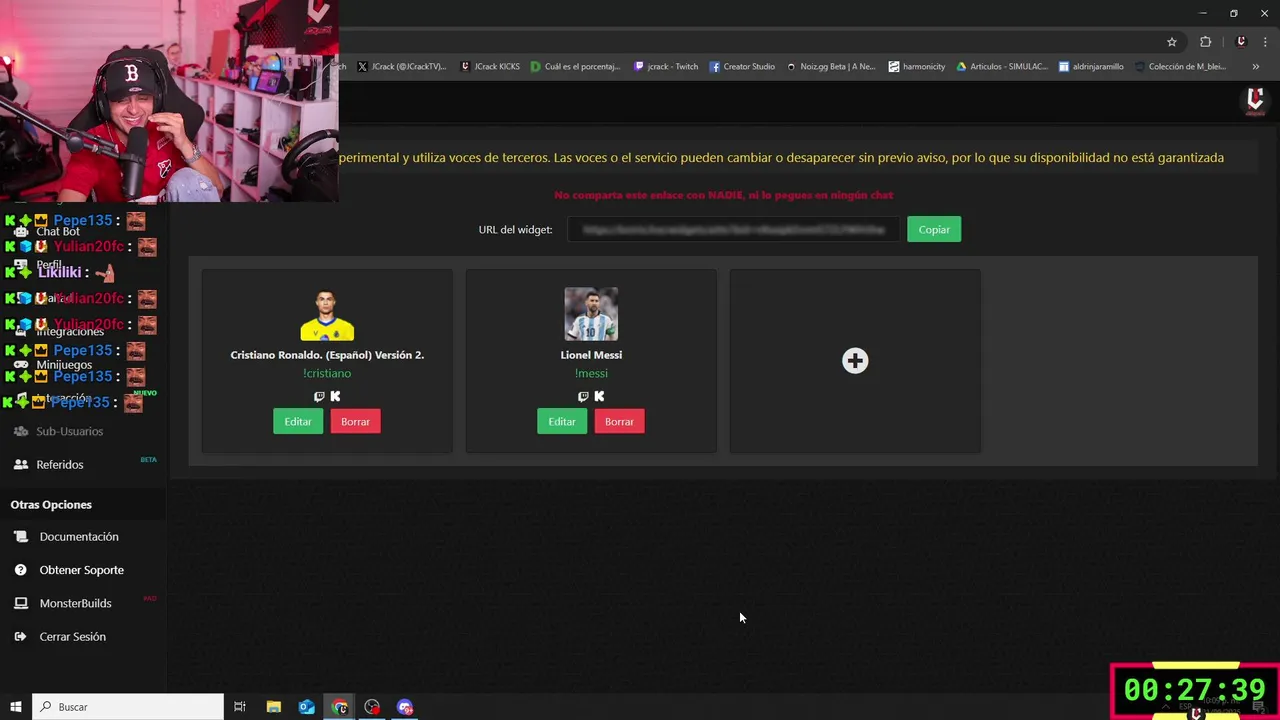Viewport: 1280px width, 720px height.
Task: Open the JCrack KICKS bookmark
Action: tap(490, 67)
